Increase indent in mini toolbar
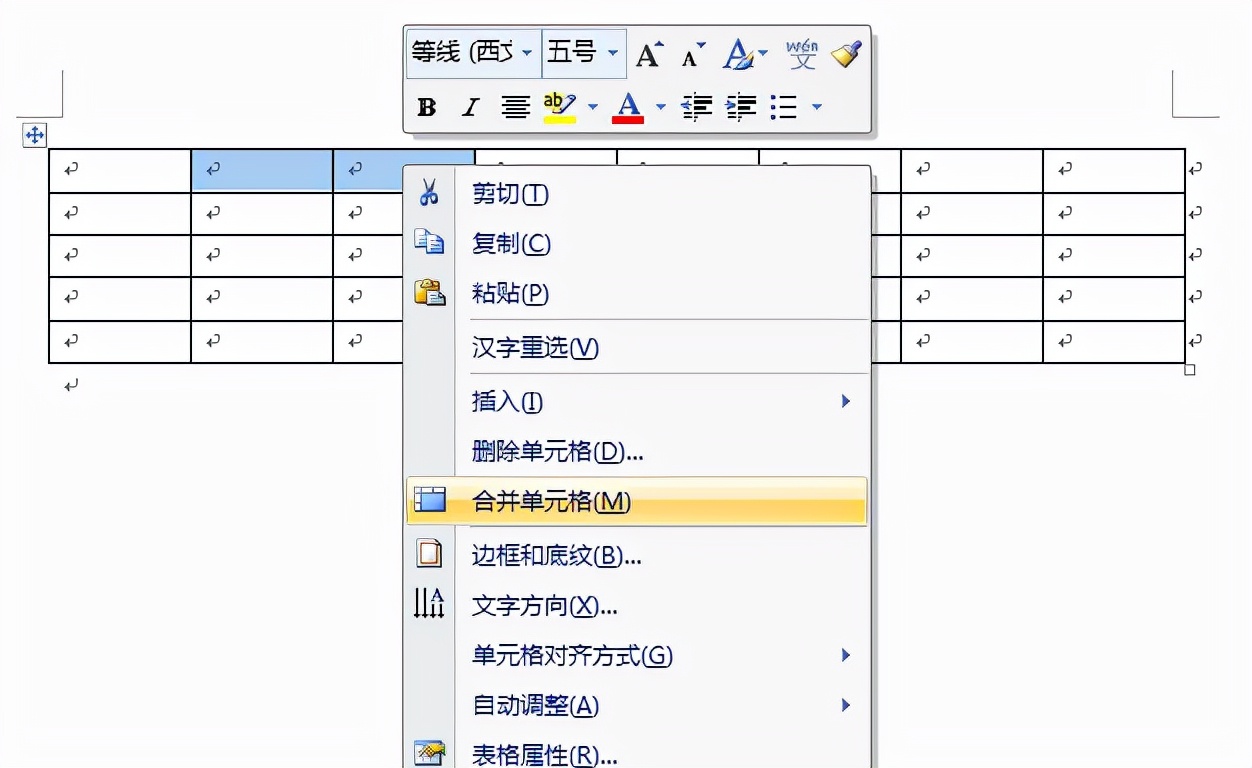The height and width of the screenshot is (768, 1252). tap(741, 107)
